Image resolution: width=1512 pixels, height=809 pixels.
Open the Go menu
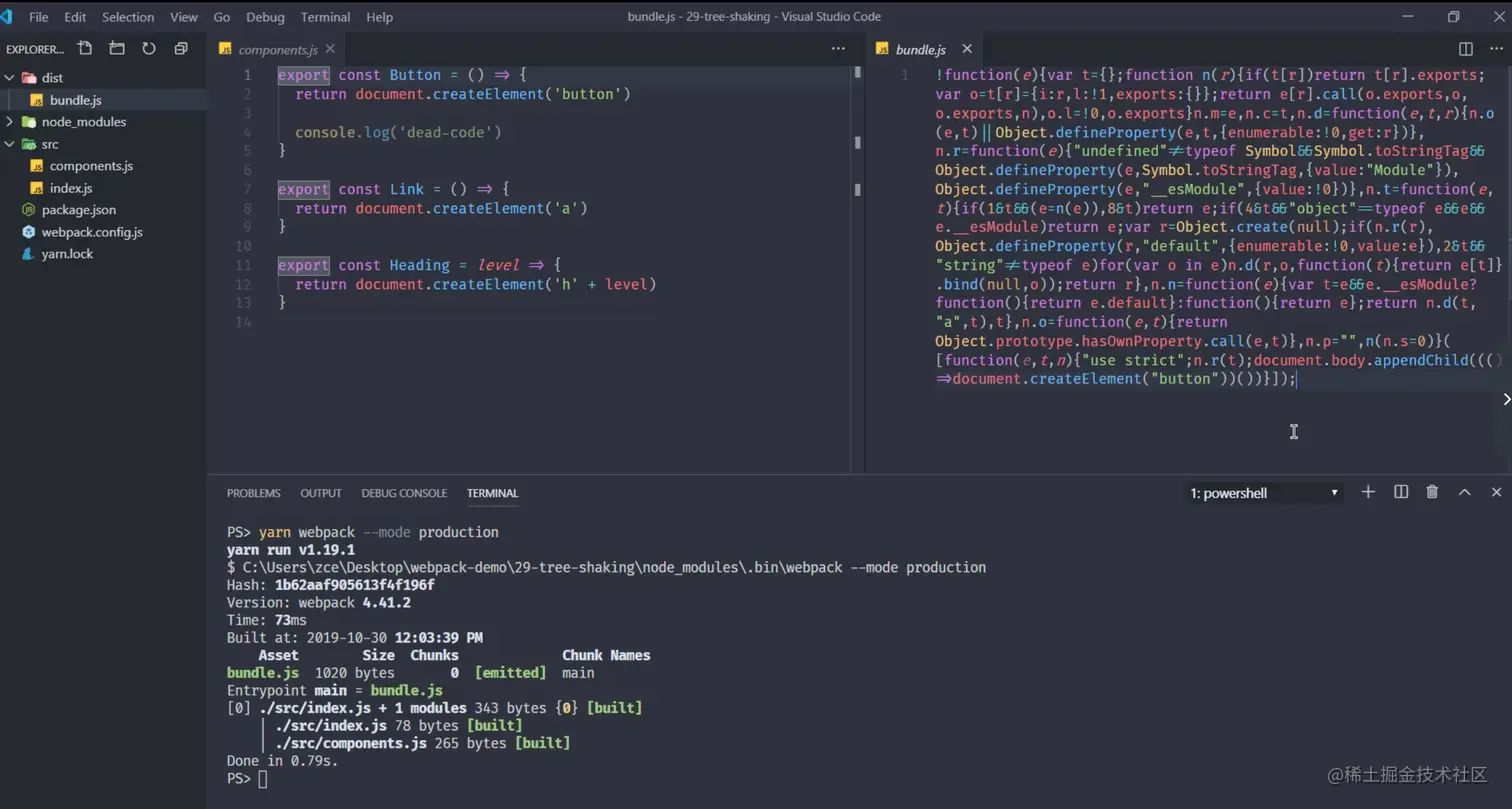[222, 17]
